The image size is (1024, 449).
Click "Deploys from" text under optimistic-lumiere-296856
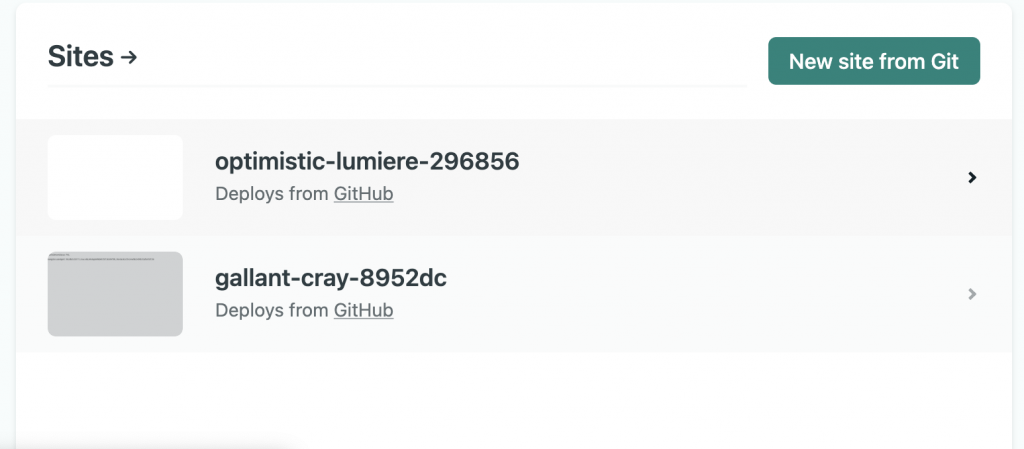click(x=271, y=194)
